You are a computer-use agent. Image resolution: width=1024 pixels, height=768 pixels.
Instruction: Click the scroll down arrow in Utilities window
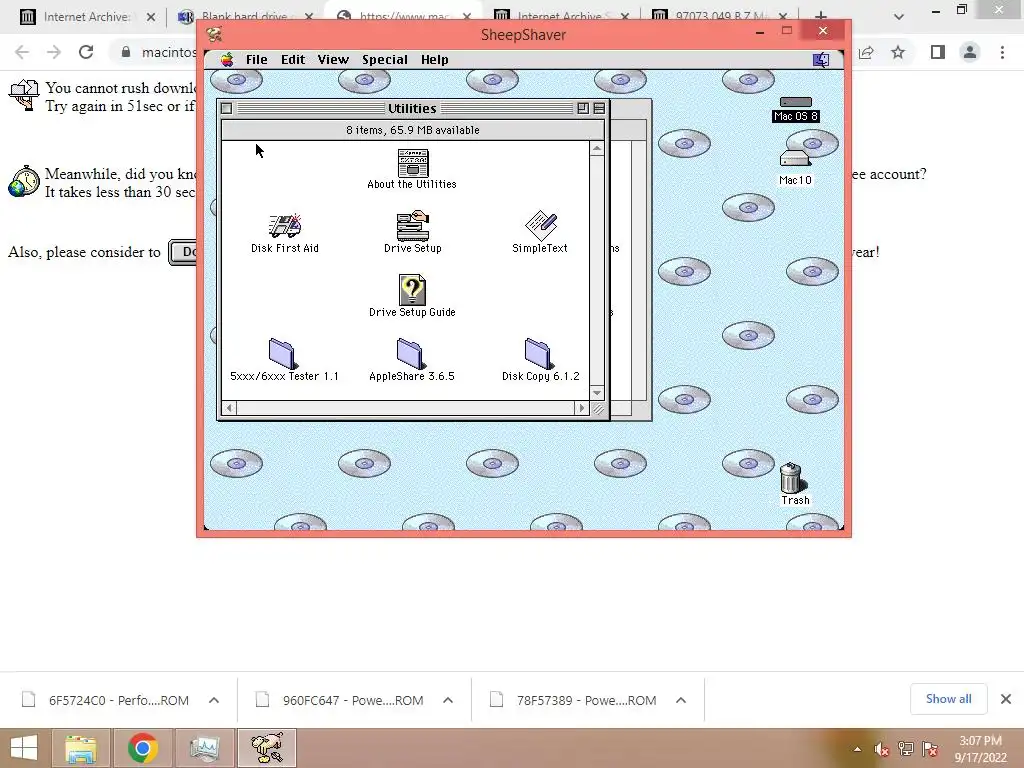pos(597,392)
